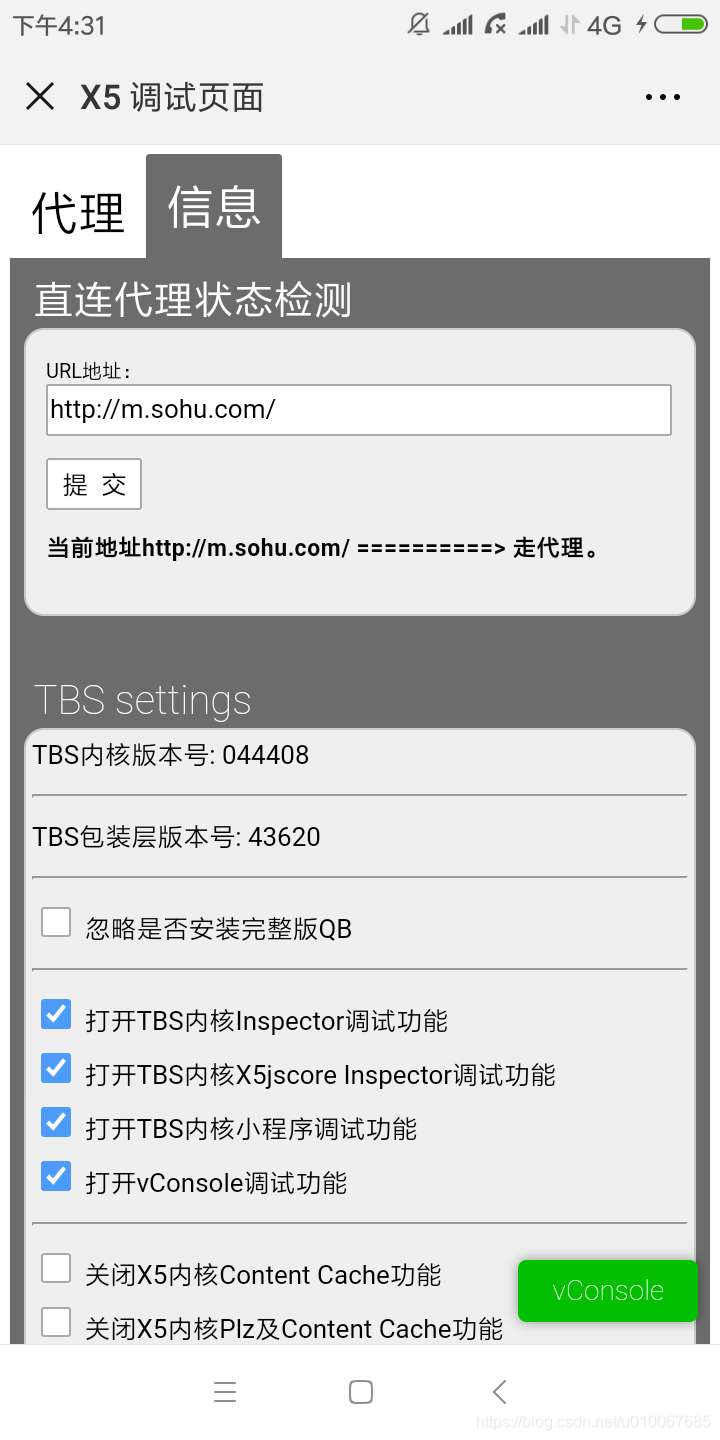This screenshot has height=1440, width=720.
Task: Uncheck 打开TBS内核Inspector调试功能
Action: click(56, 1014)
